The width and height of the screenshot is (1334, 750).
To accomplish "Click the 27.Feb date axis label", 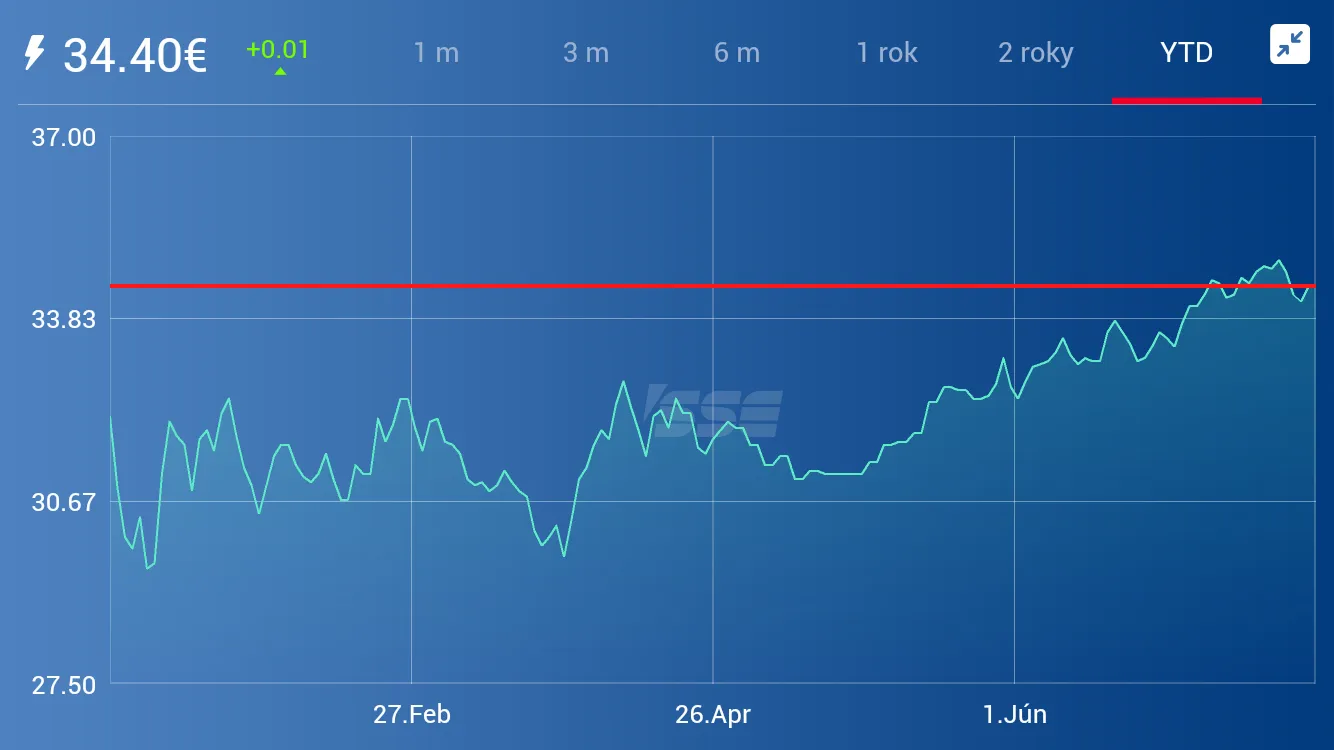I will coord(412,714).
